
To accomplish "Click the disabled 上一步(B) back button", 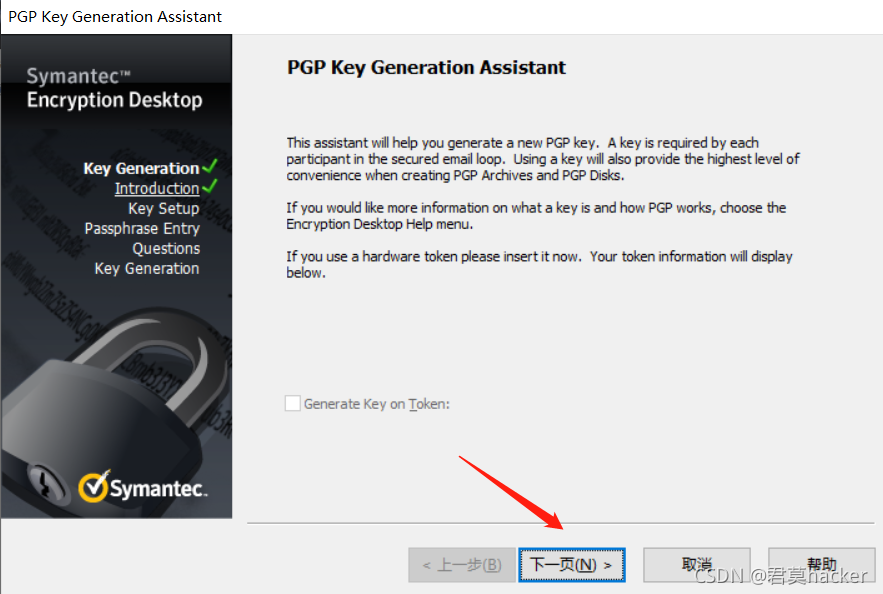I will coord(462,565).
